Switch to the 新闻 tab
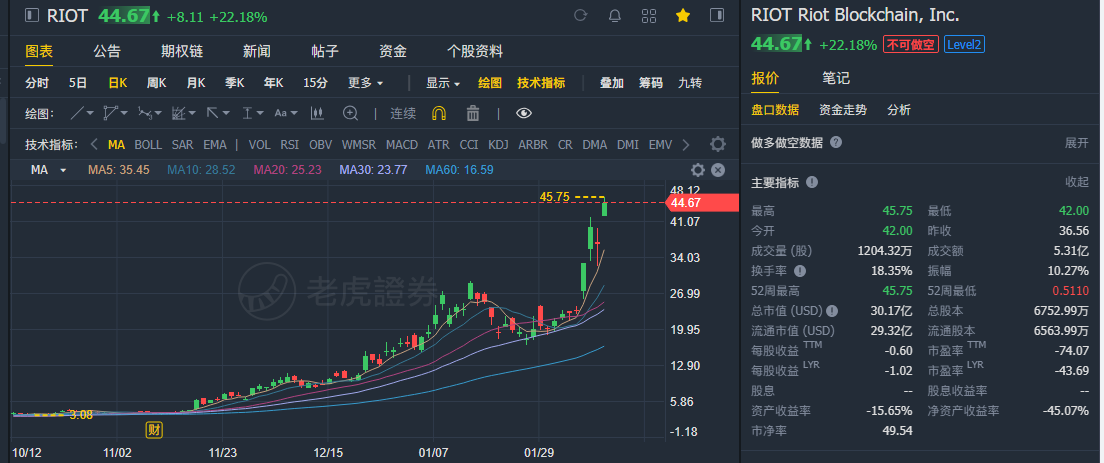1104x463 pixels. (256, 51)
